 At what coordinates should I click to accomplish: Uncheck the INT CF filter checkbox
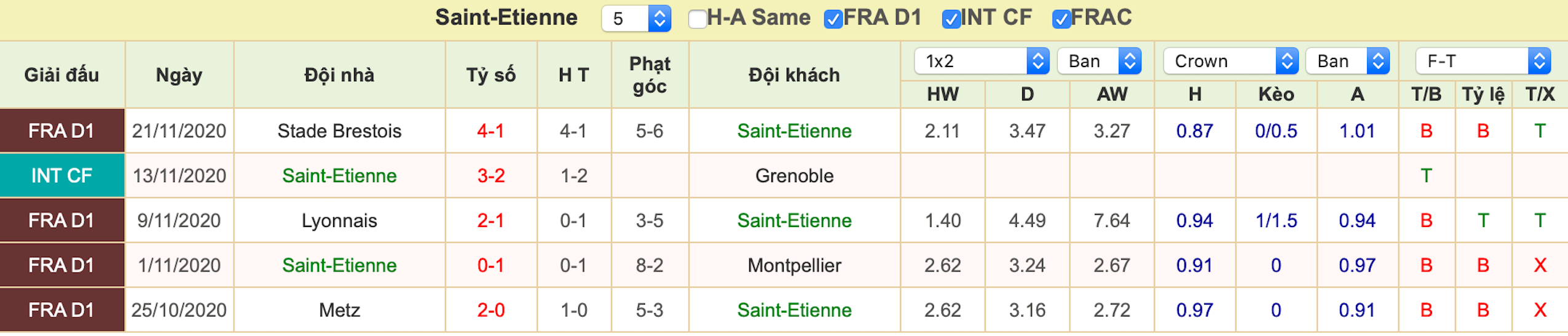click(951, 19)
